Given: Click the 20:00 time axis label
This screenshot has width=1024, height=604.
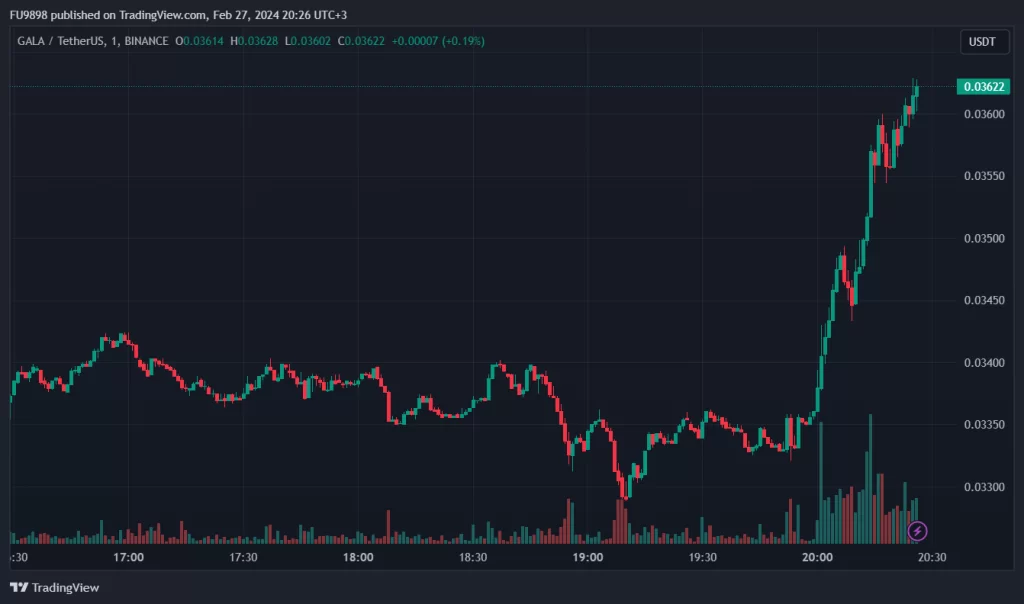Looking at the screenshot, I should click(817, 558).
